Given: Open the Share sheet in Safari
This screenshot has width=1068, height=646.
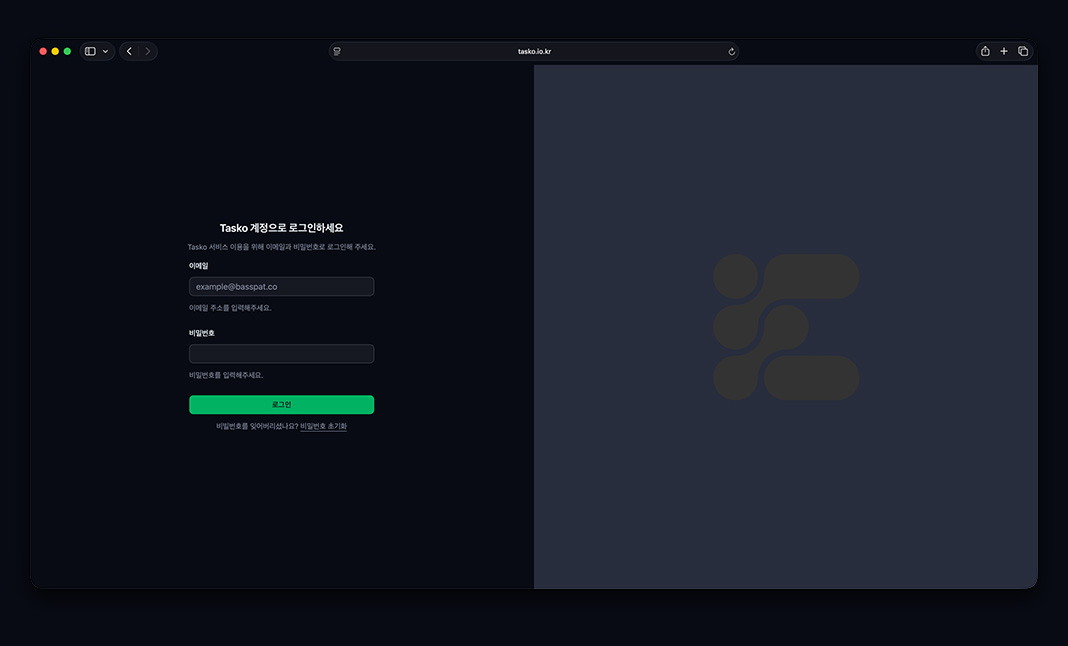Looking at the screenshot, I should coord(984,51).
